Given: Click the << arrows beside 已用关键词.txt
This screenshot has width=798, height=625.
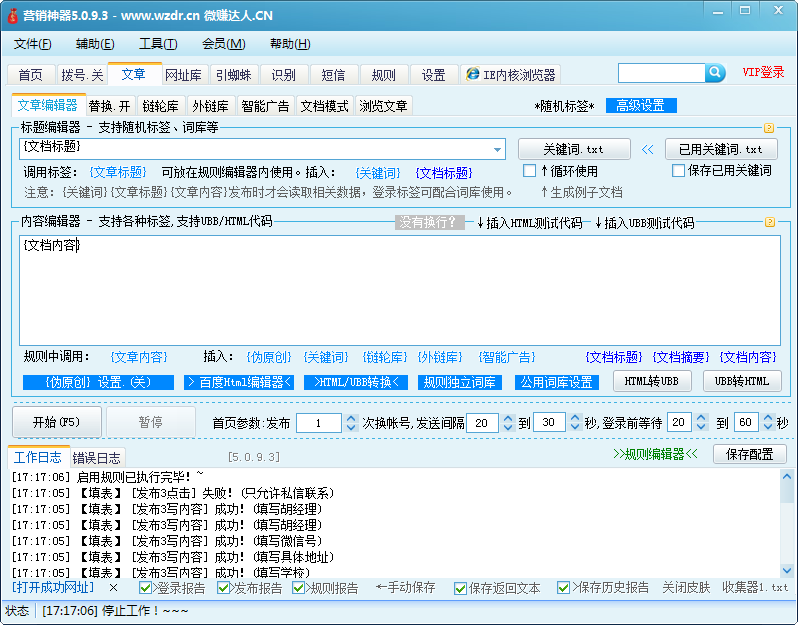Looking at the screenshot, I should pos(647,149).
